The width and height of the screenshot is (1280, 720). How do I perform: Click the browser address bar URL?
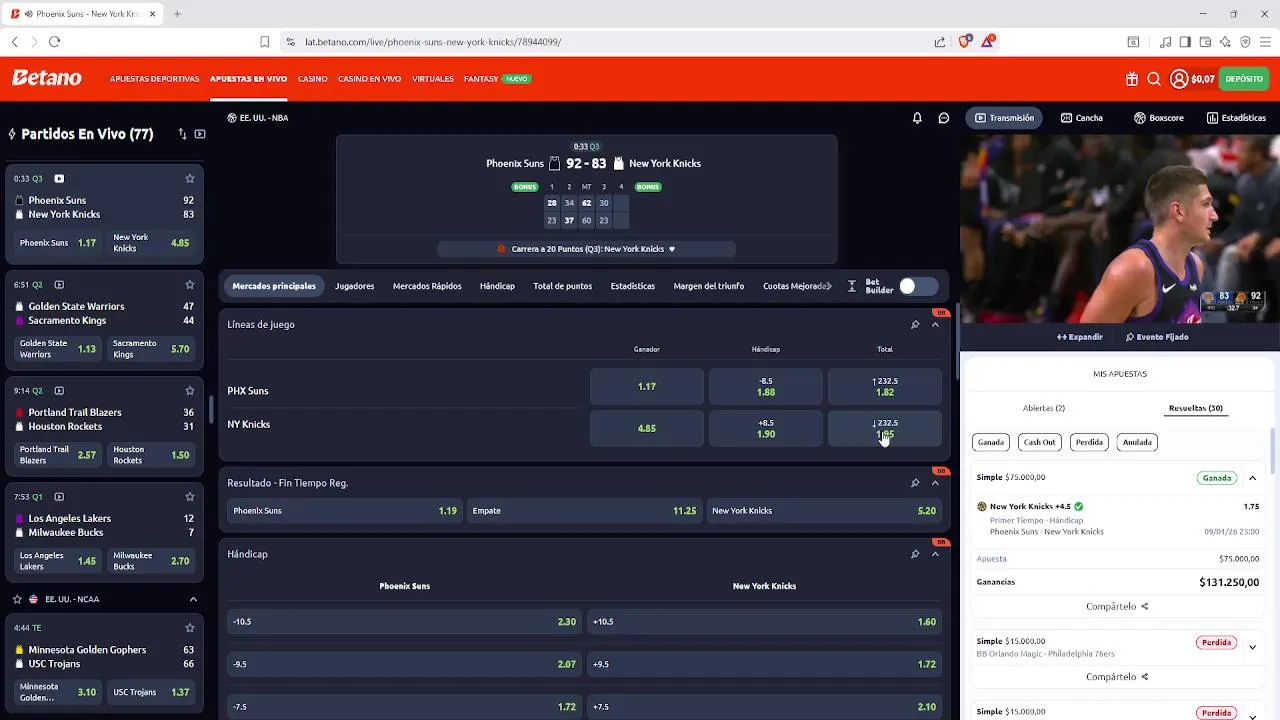[433, 42]
